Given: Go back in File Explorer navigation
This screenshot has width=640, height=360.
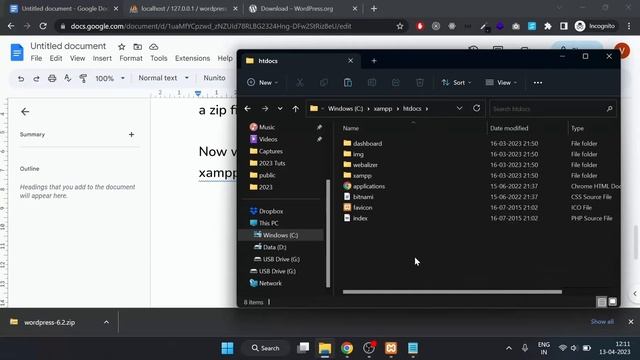Looking at the screenshot, I should point(248,109).
